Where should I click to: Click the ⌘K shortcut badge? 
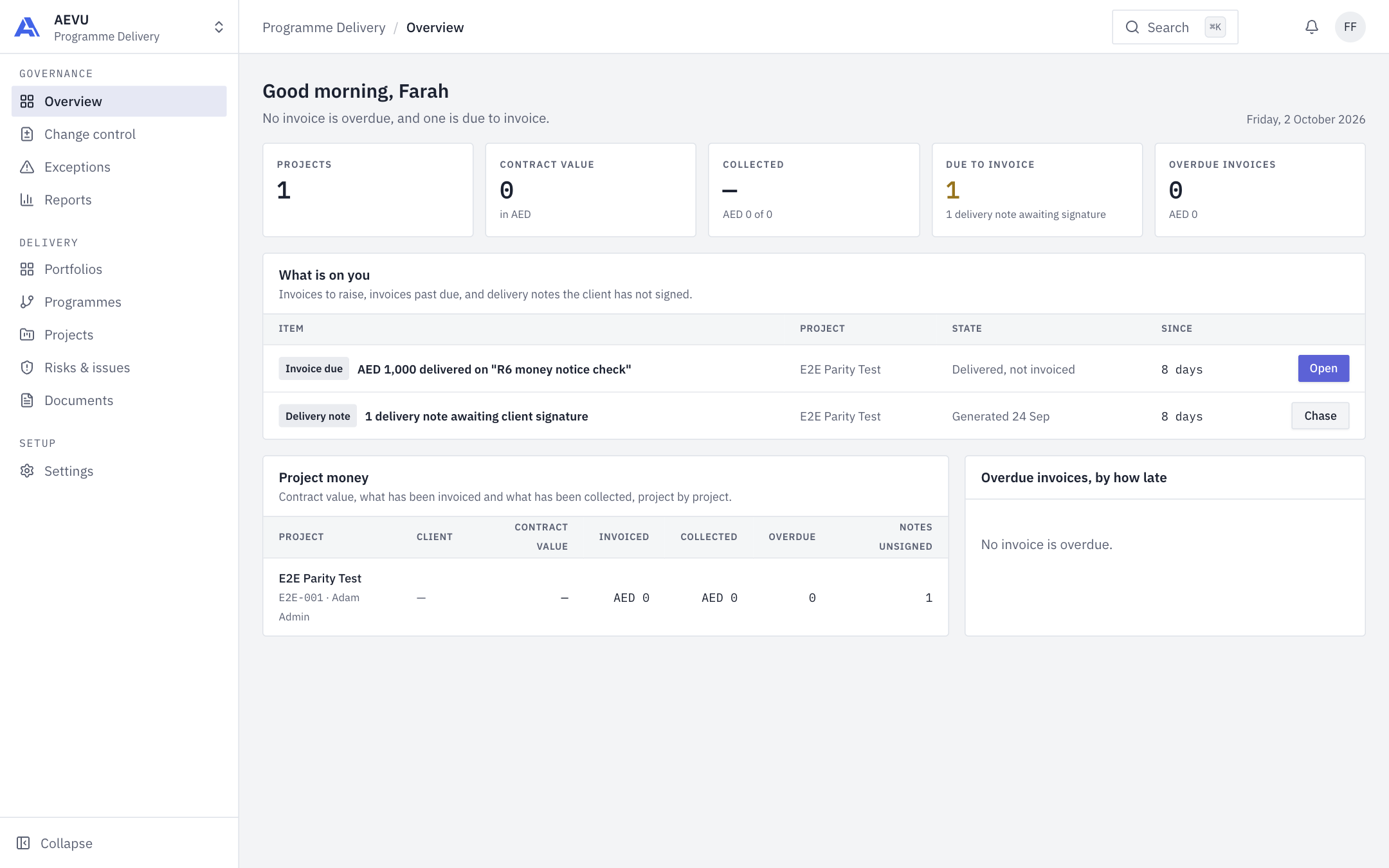click(1215, 27)
